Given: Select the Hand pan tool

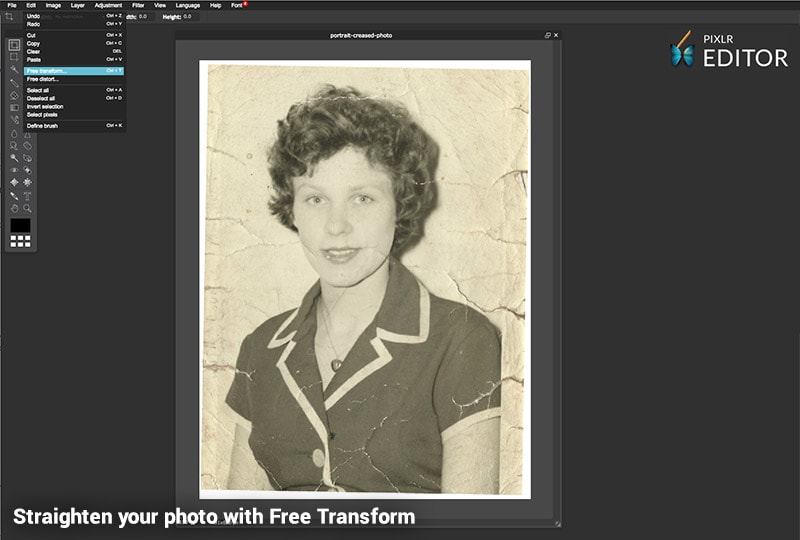Looking at the screenshot, I should coord(14,208).
